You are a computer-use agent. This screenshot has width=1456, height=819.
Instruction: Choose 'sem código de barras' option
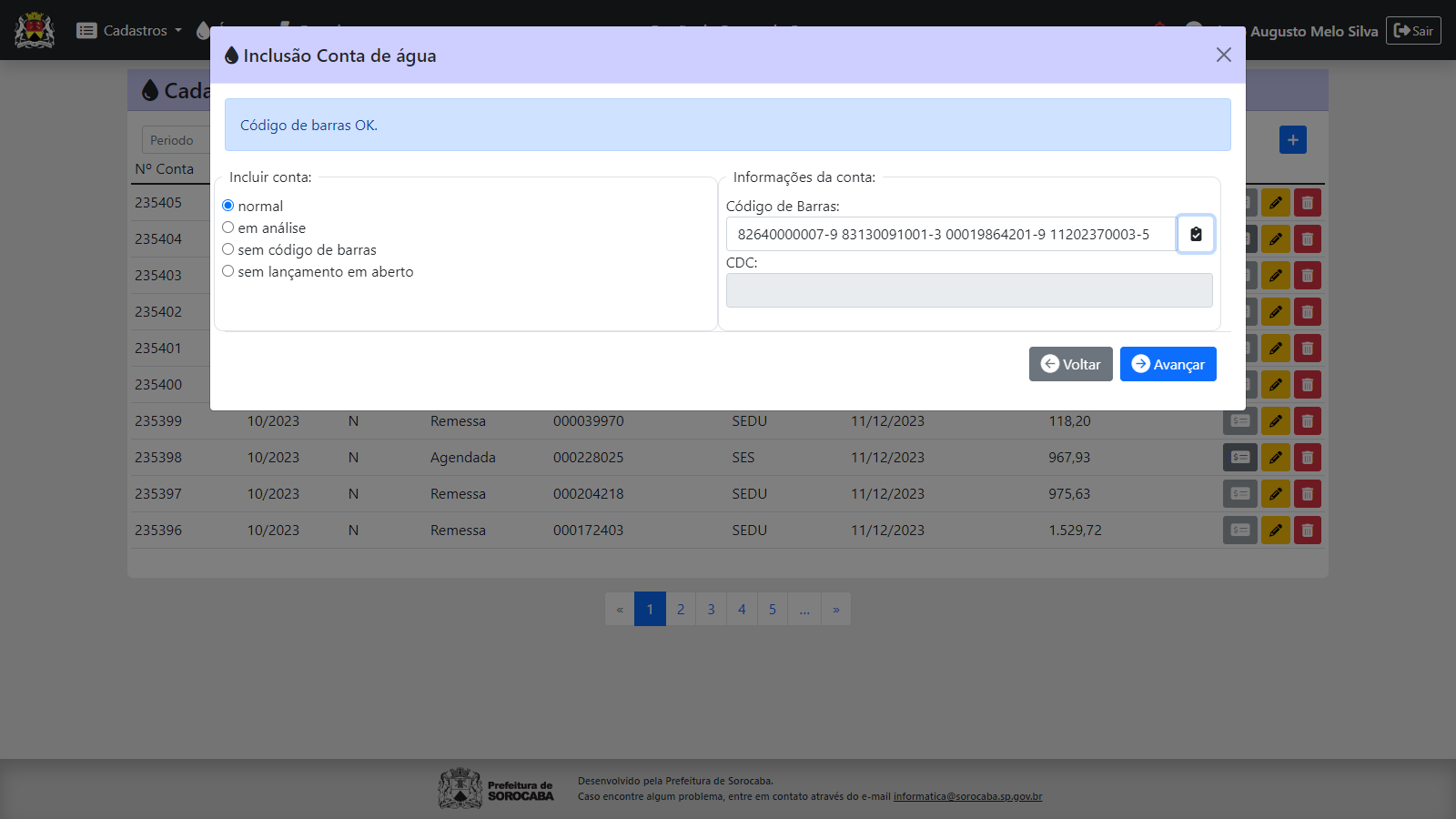click(228, 249)
